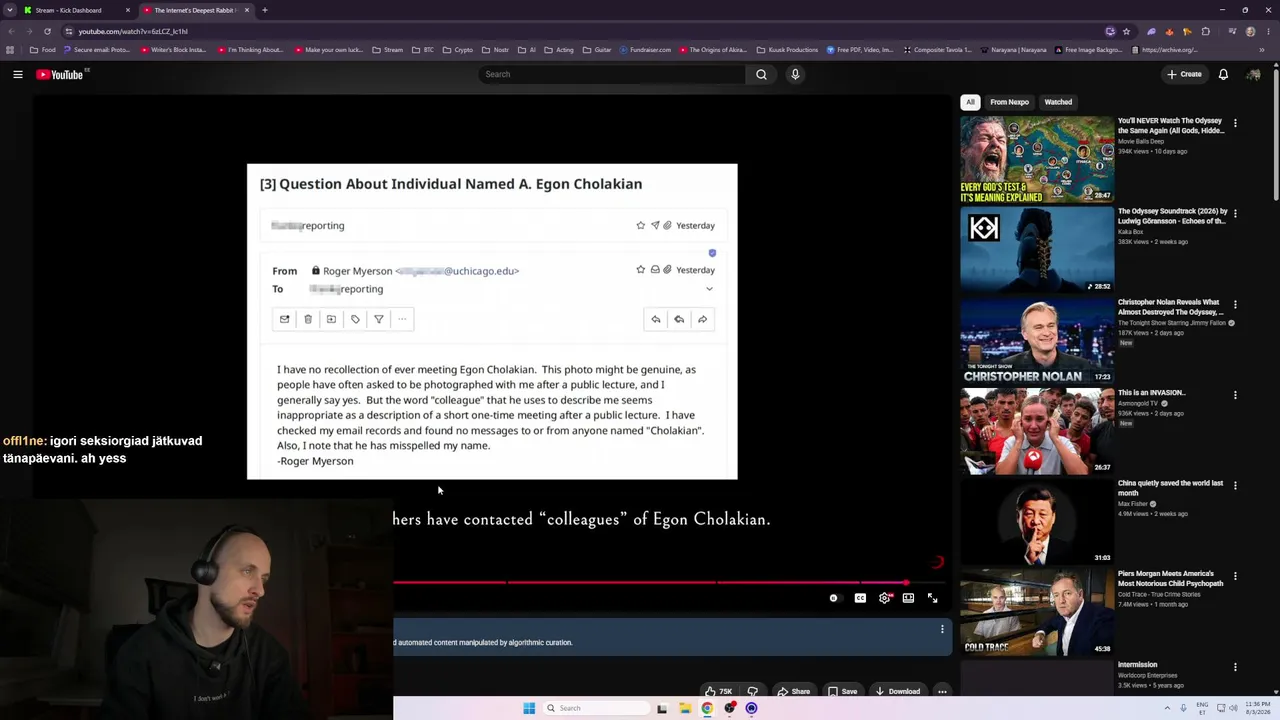Share this YouTube video
The width and height of the screenshot is (1280, 720).
(x=794, y=691)
